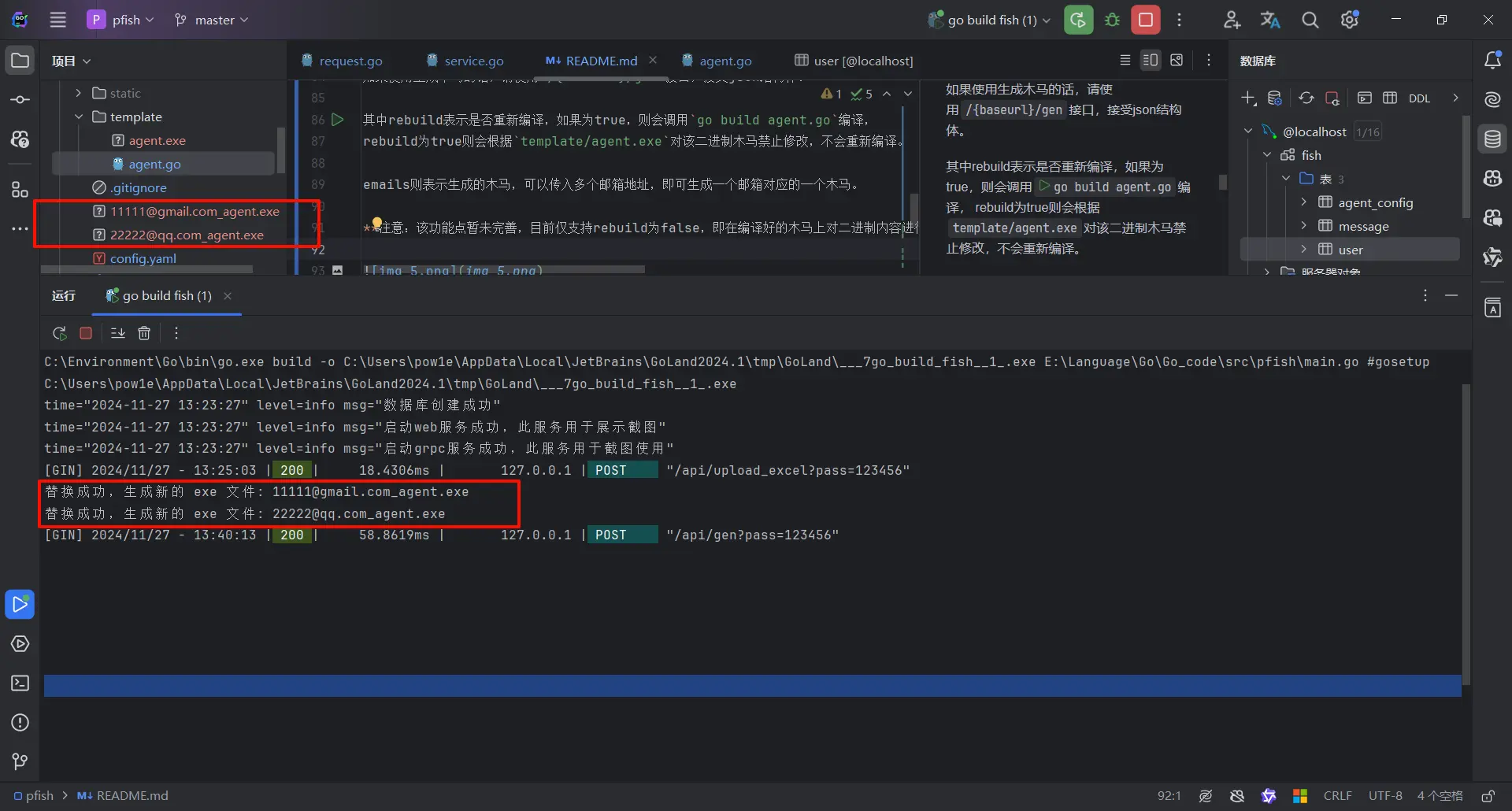Open the Commit tool window
Image resolution: width=1512 pixels, height=811 pixels.
20,100
